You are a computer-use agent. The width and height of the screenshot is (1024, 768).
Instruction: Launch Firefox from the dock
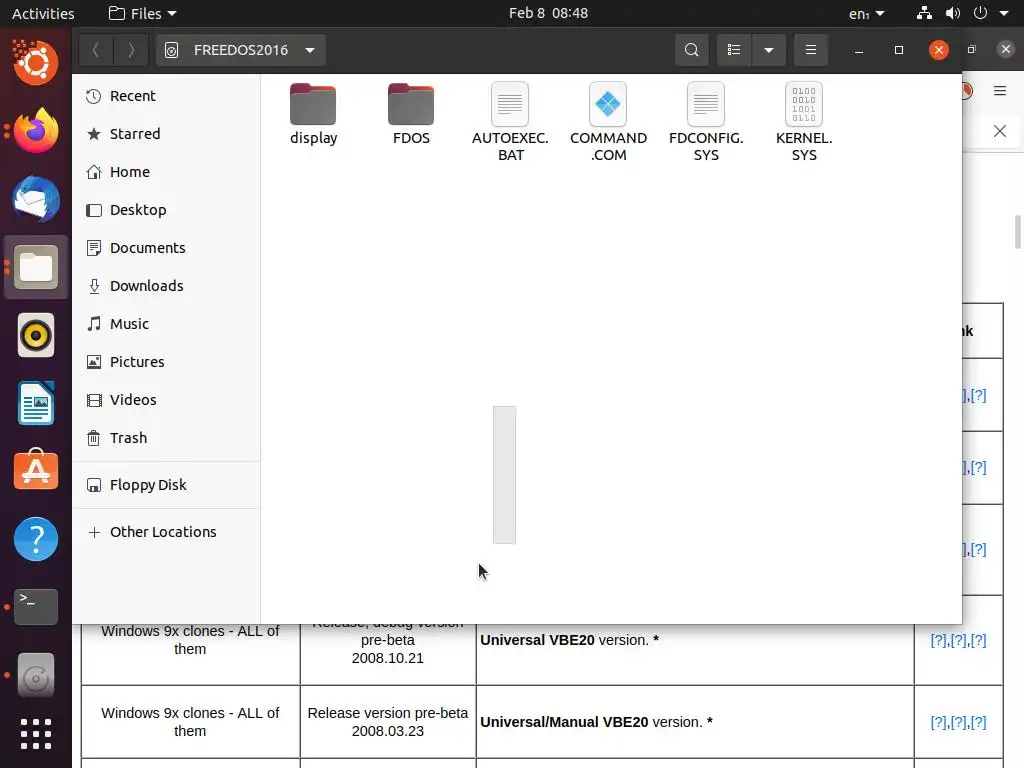[x=36, y=131]
